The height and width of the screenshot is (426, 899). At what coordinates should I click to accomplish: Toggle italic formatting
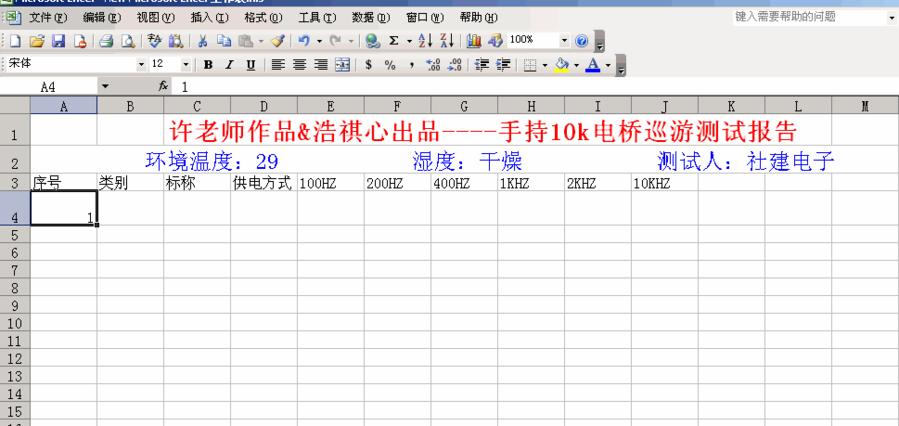click(x=229, y=65)
